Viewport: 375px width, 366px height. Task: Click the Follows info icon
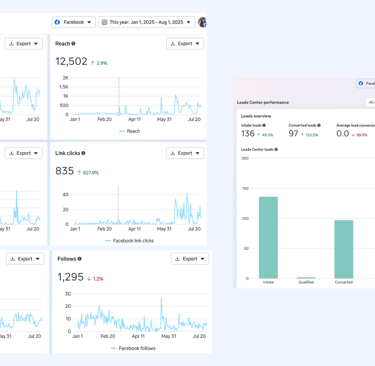[80, 259]
